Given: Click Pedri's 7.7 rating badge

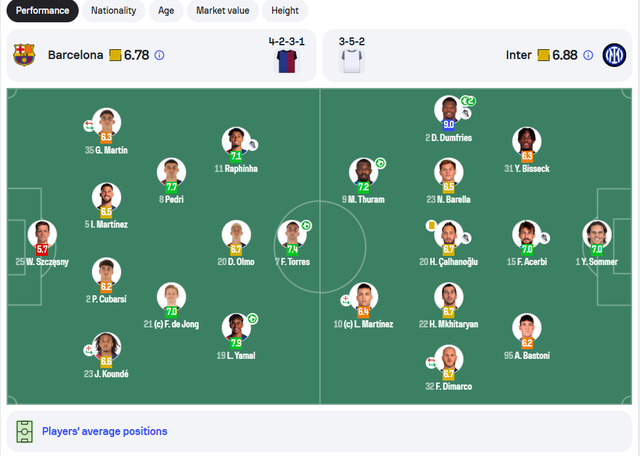Looking at the screenshot, I should point(171,187).
